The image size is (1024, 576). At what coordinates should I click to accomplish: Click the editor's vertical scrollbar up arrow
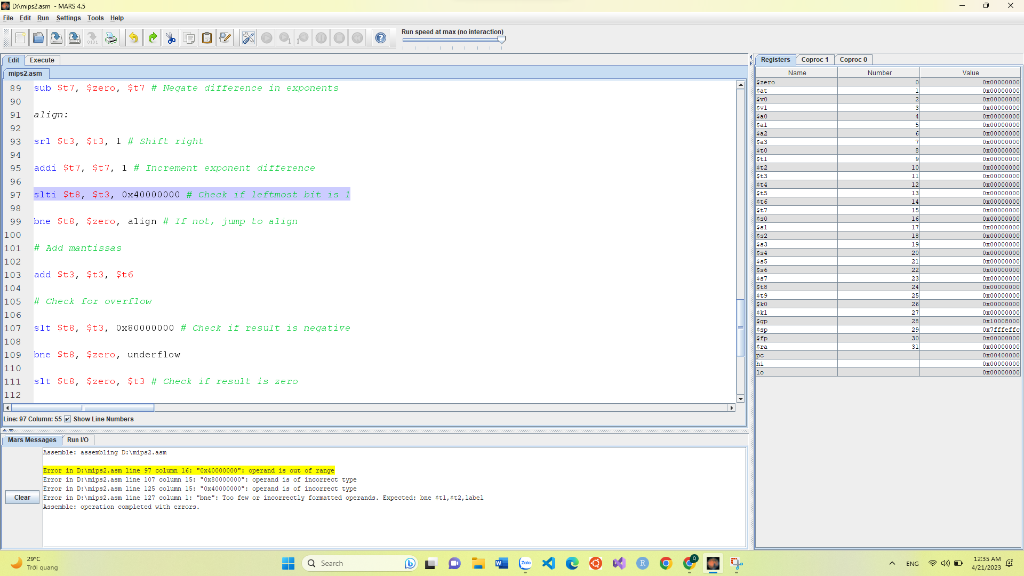click(x=740, y=85)
